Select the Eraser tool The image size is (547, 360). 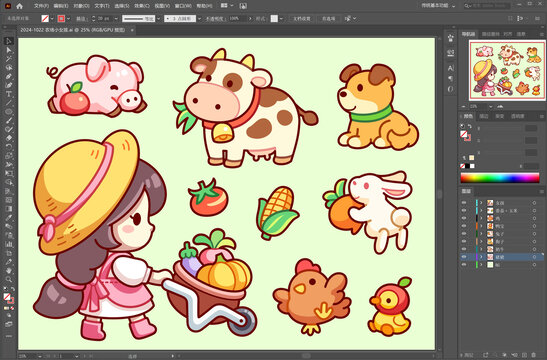click(x=9, y=138)
